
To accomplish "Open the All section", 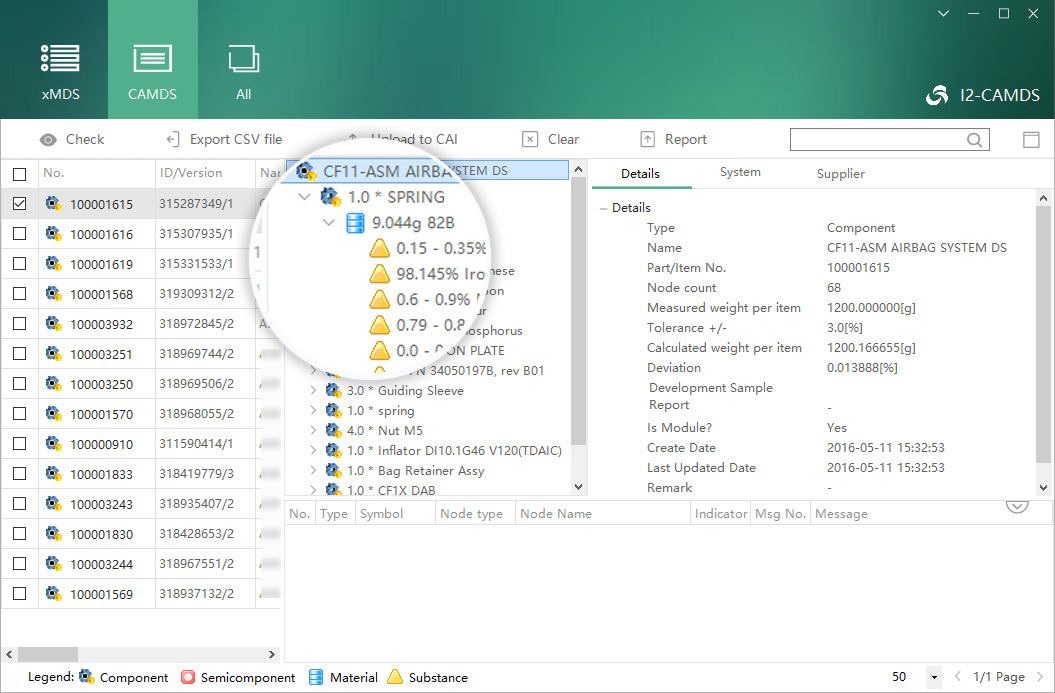I will tap(244, 72).
